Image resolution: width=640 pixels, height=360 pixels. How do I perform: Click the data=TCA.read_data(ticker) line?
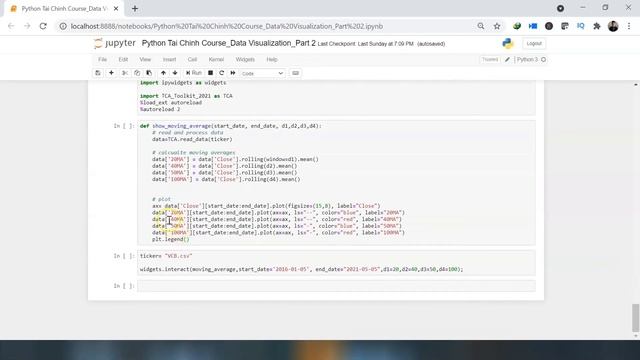pos(192,139)
